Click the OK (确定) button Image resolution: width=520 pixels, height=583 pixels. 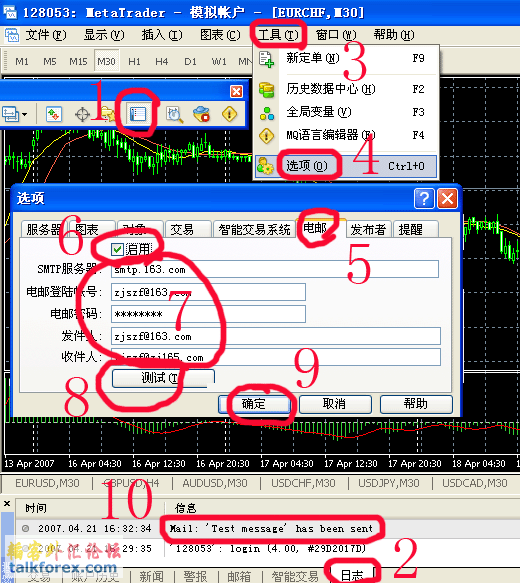click(x=254, y=404)
